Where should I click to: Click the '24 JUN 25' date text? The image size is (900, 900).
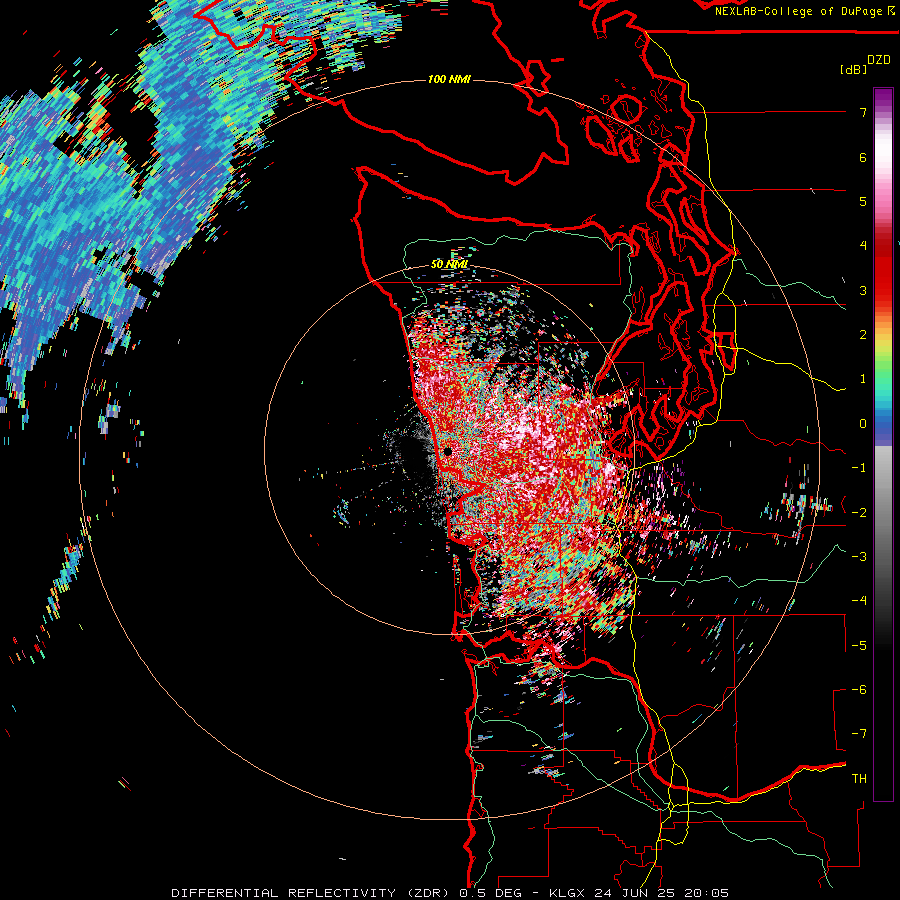pos(633,893)
